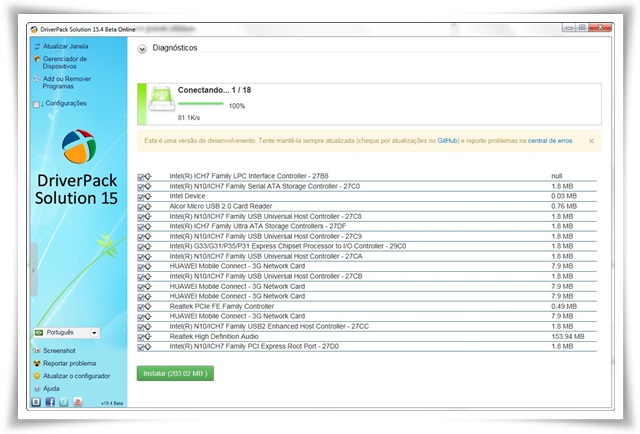Collapse the Diagnósticos section chevron
The image size is (640, 434).
tap(142, 49)
